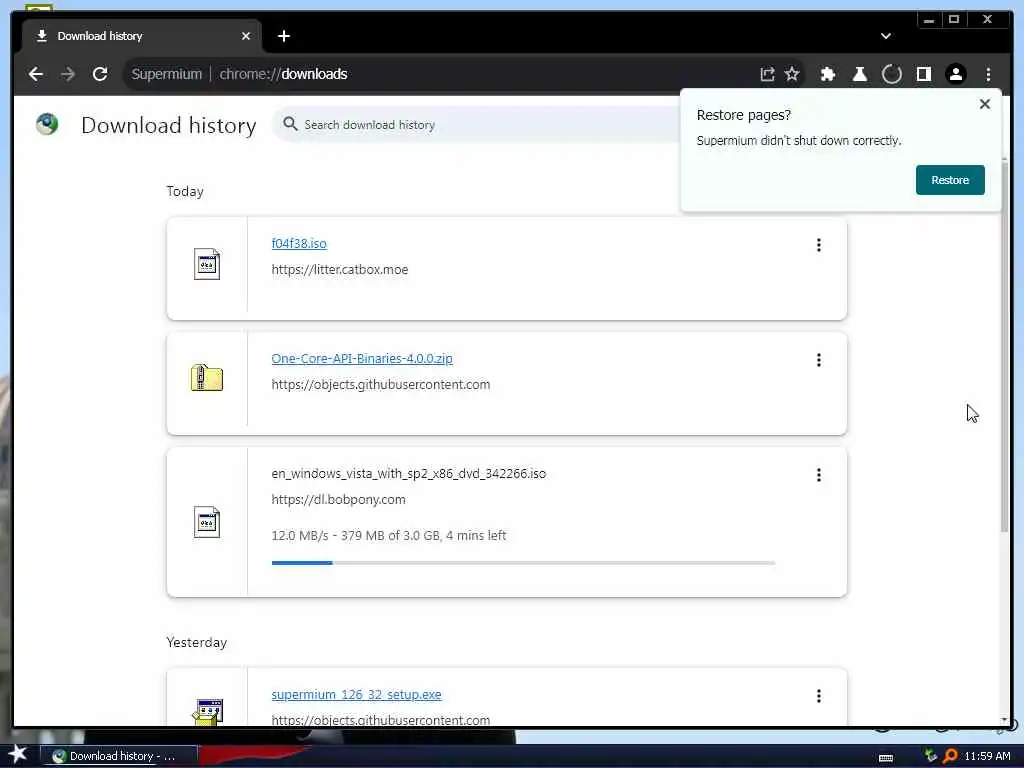Open the profile avatar menu

click(955, 74)
